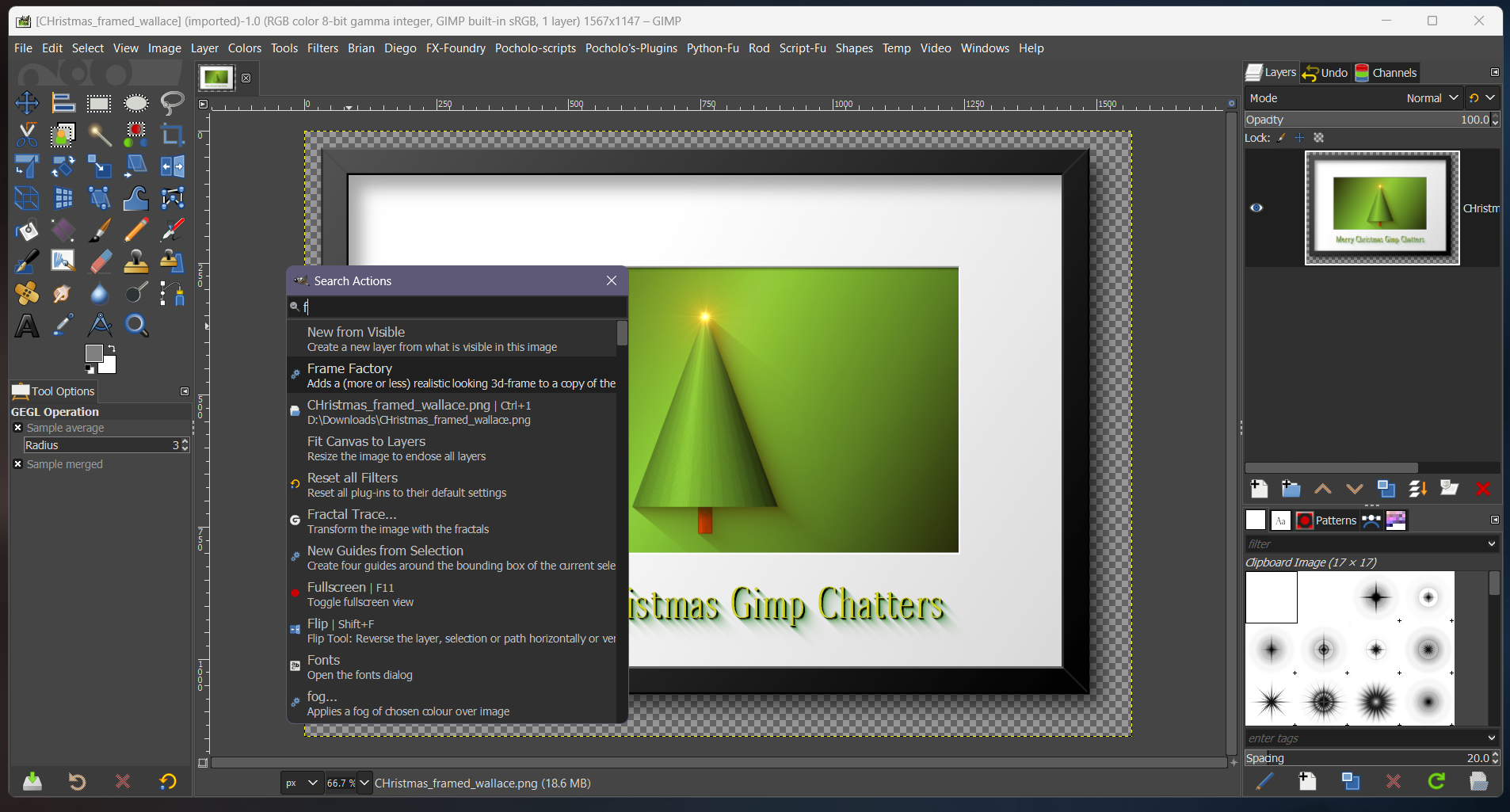This screenshot has height=812, width=1510.
Task: Select the Color Picker tool
Action: coord(63,325)
